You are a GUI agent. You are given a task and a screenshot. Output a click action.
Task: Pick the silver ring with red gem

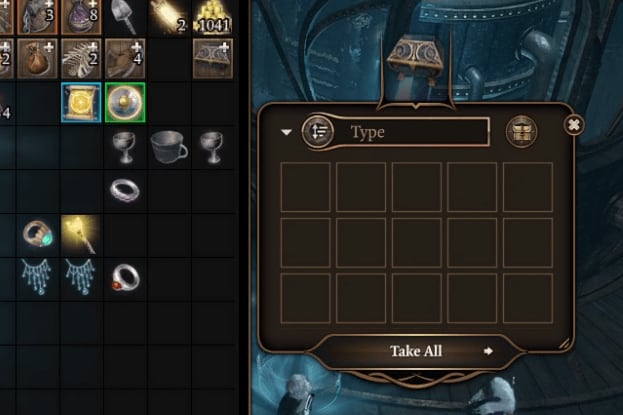[x=125, y=278]
